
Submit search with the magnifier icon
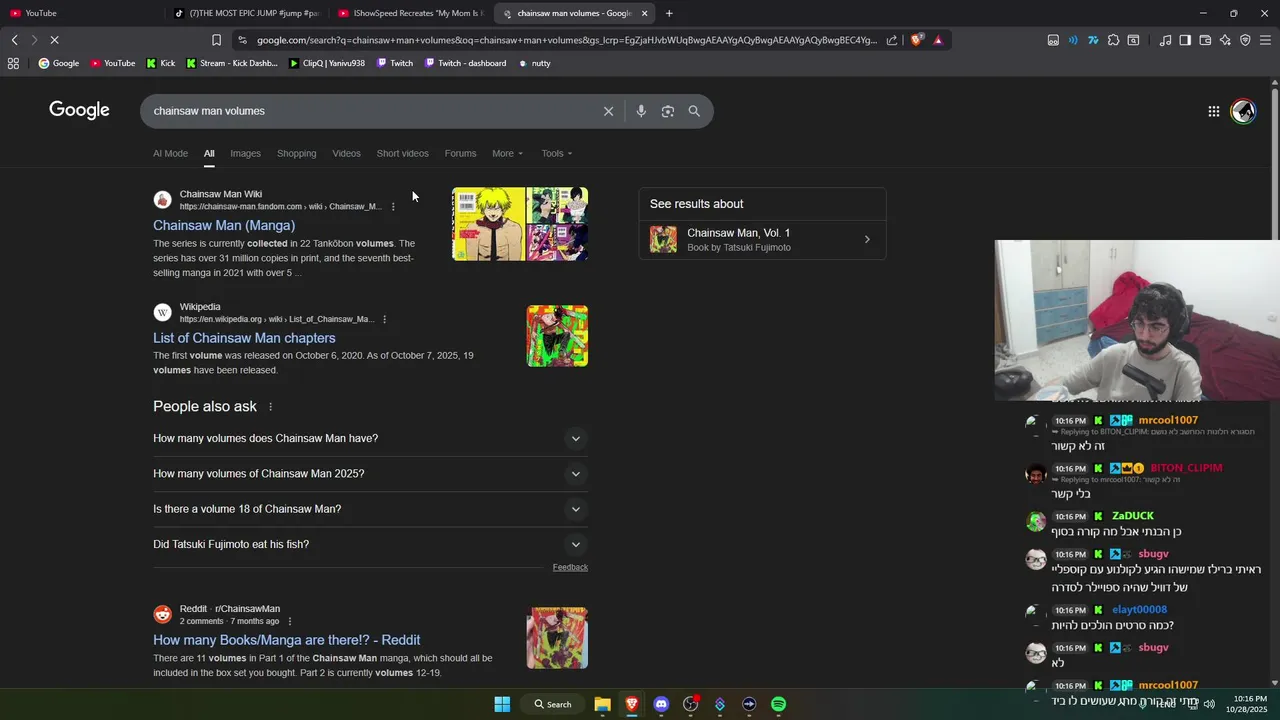click(694, 111)
